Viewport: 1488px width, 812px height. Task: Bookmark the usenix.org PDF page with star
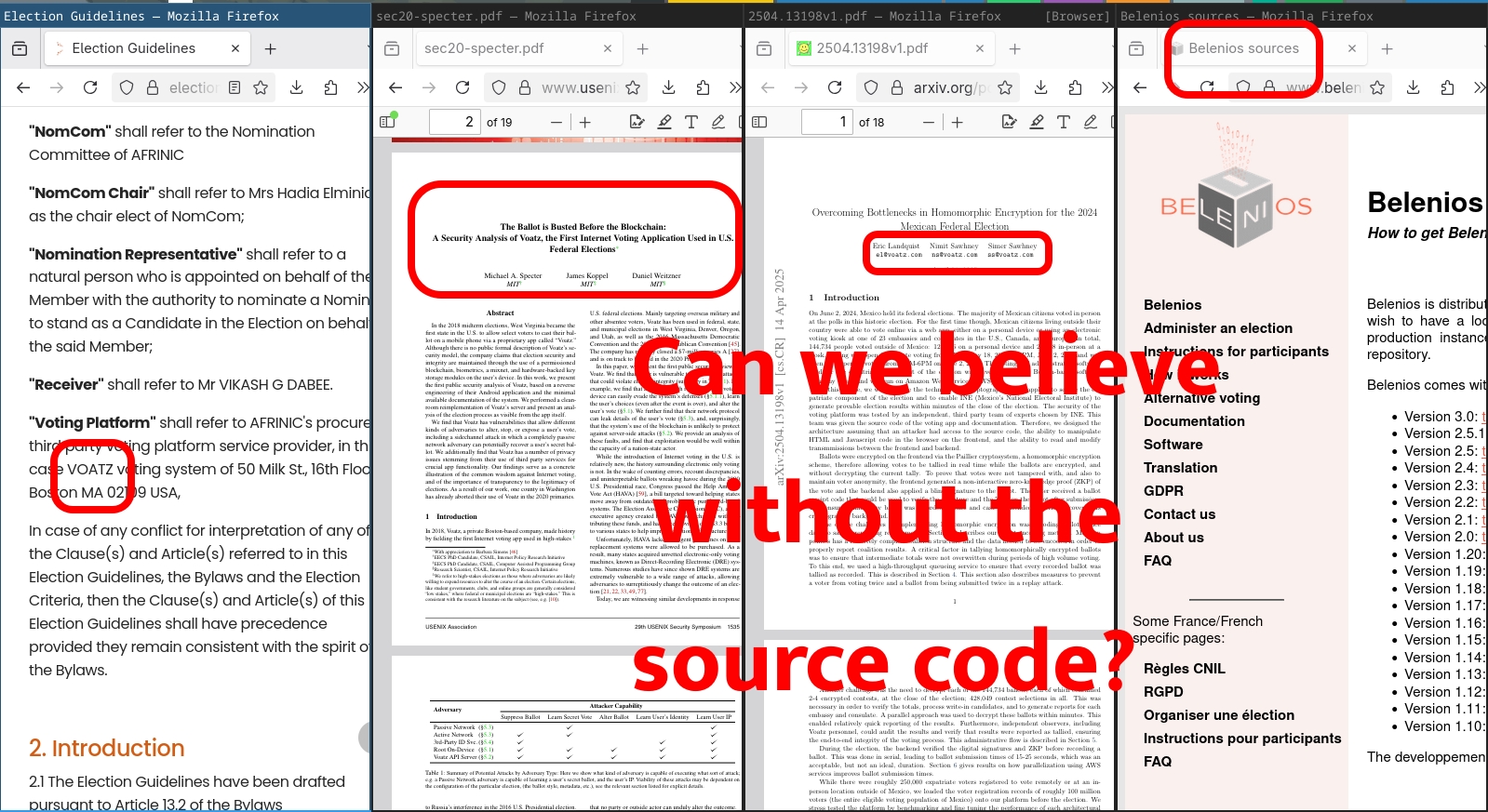pyautogui.click(x=633, y=87)
